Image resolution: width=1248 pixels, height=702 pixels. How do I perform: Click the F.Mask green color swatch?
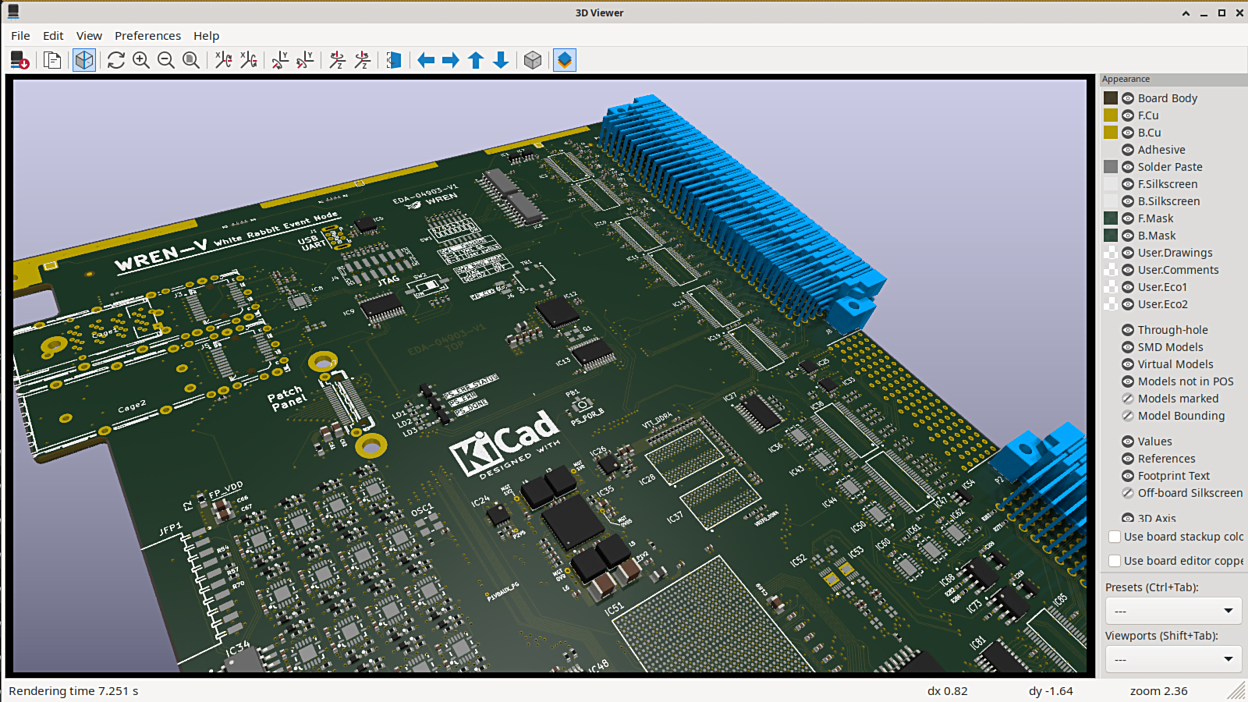(1111, 218)
